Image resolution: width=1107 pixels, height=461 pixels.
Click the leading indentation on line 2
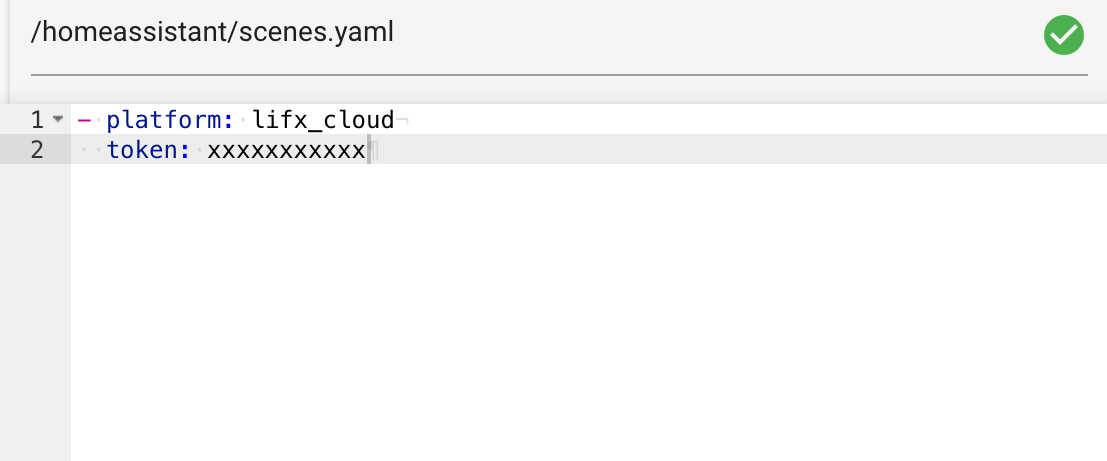(91, 150)
